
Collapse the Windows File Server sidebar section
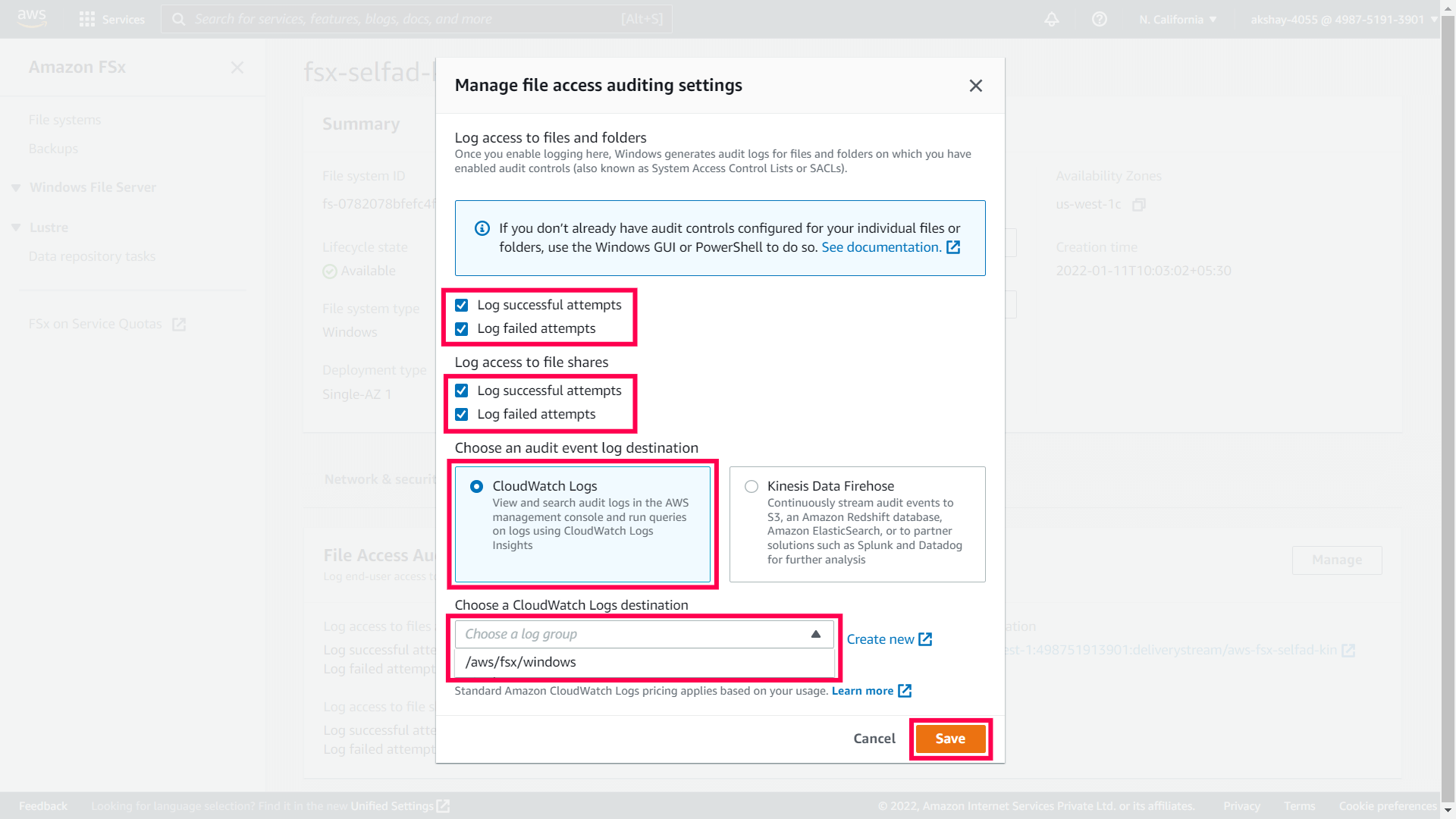coord(16,187)
